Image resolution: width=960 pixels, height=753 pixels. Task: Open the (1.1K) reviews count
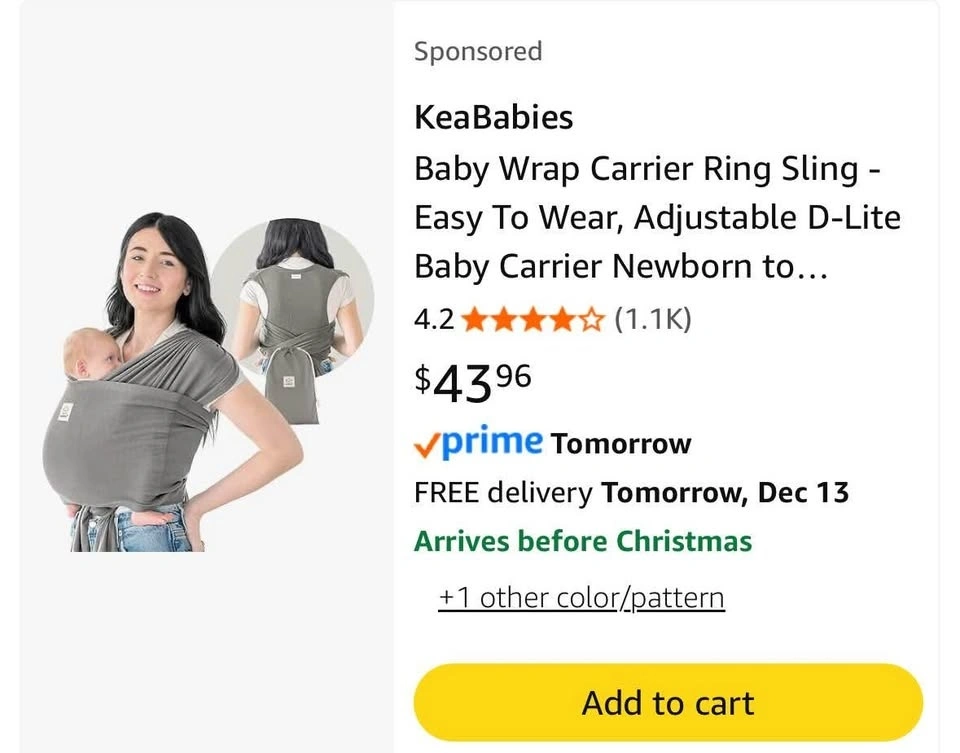point(652,320)
